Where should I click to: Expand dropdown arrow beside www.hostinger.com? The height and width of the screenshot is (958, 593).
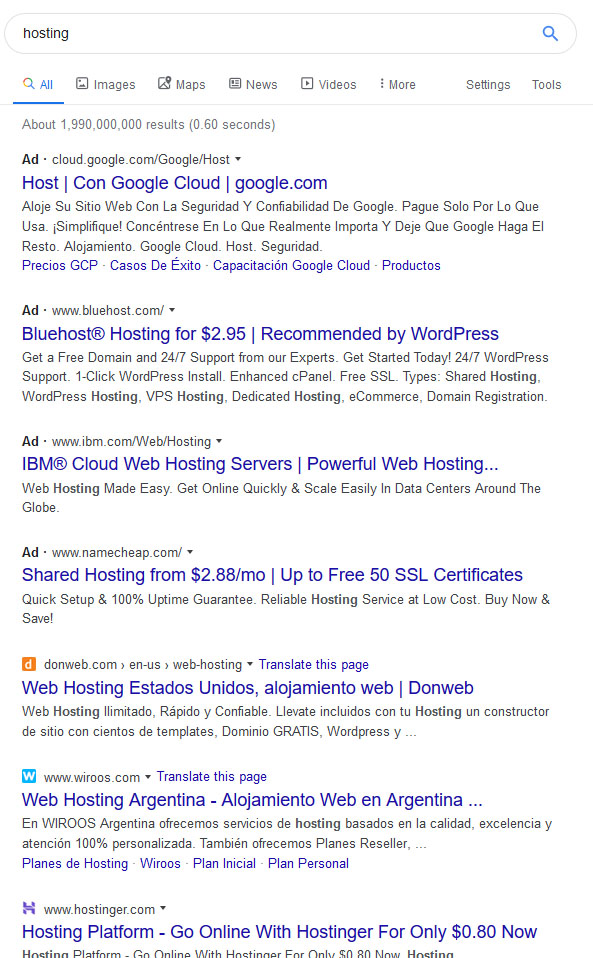[x=163, y=909]
